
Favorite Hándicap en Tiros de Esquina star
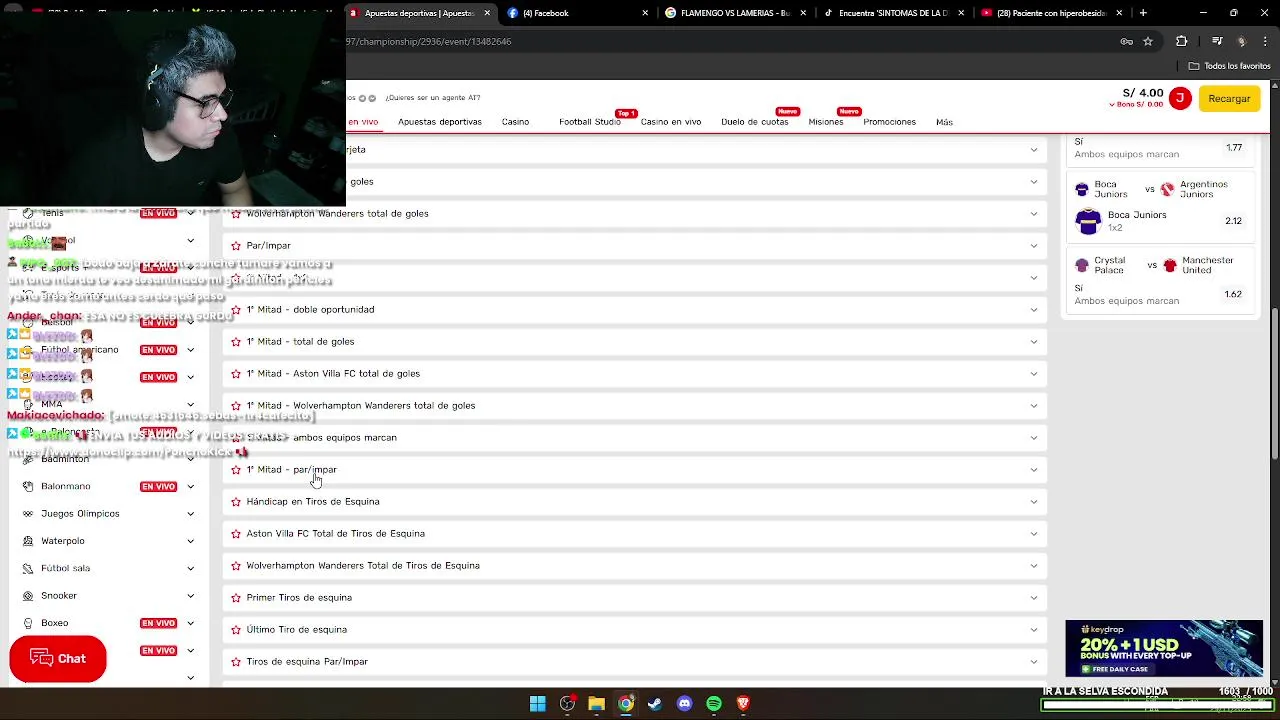click(x=236, y=502)
